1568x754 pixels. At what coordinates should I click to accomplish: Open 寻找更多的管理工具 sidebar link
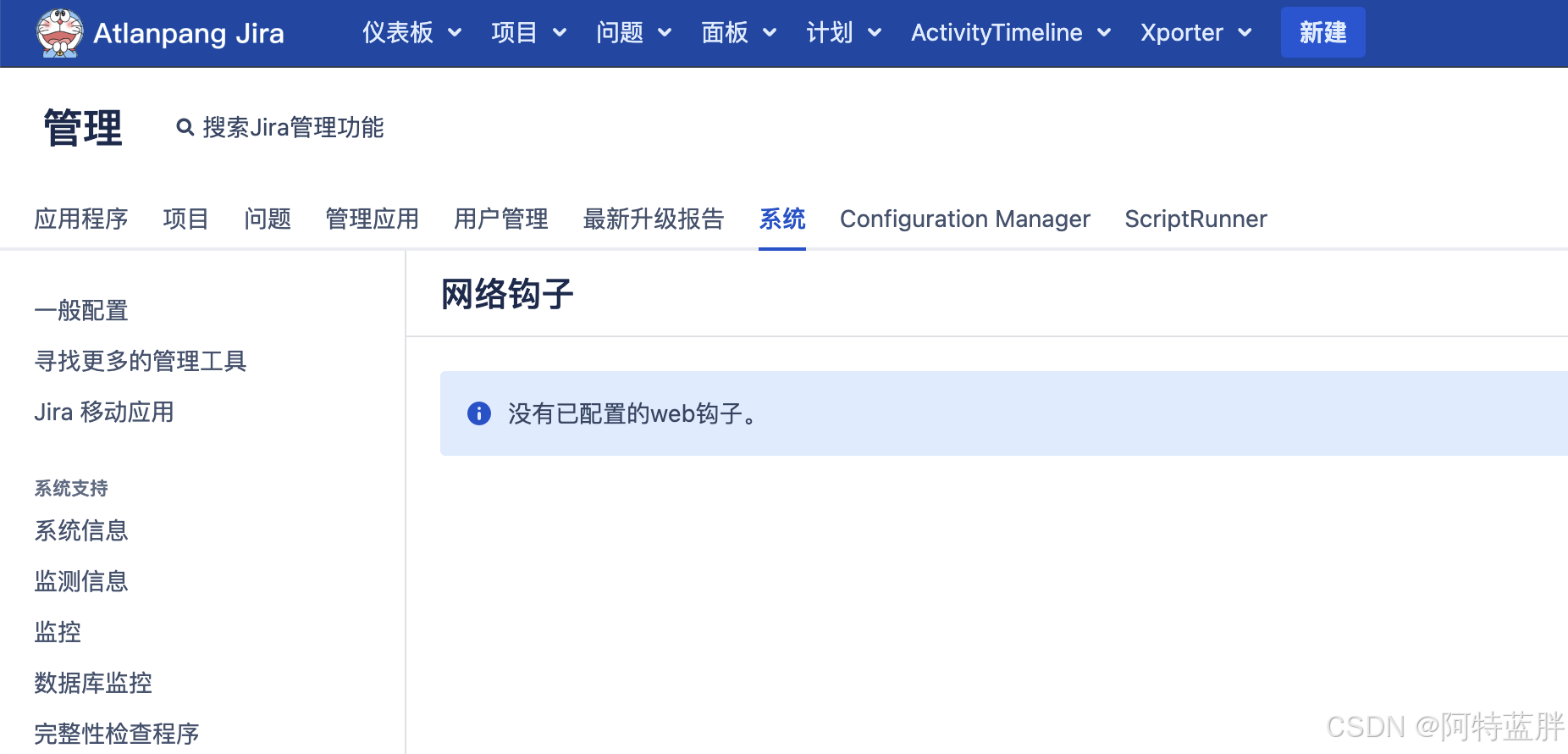[141, 362]
